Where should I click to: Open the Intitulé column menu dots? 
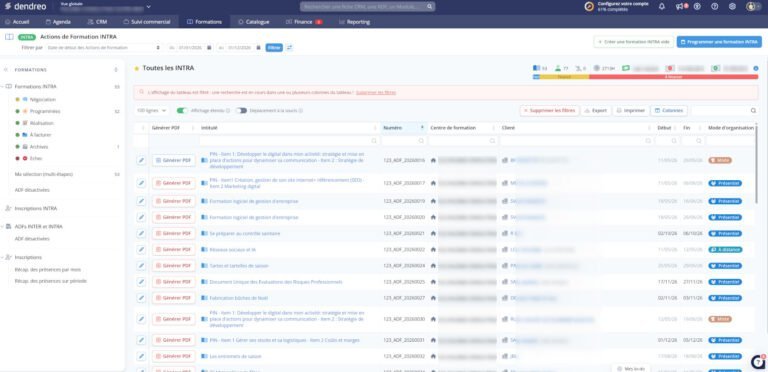(376, 128)
